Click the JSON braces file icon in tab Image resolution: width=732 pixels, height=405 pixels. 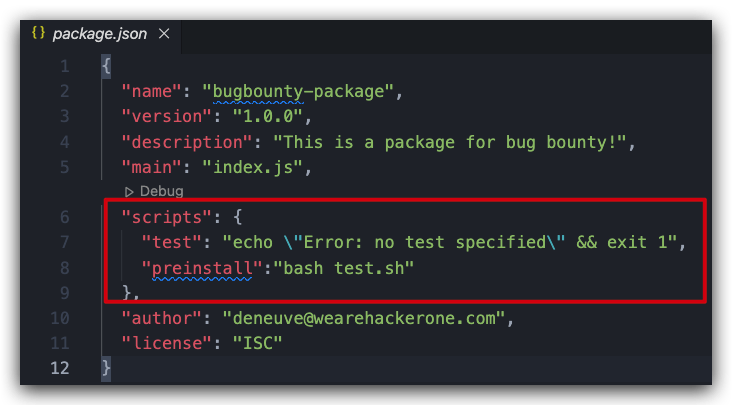pos(38,33)
